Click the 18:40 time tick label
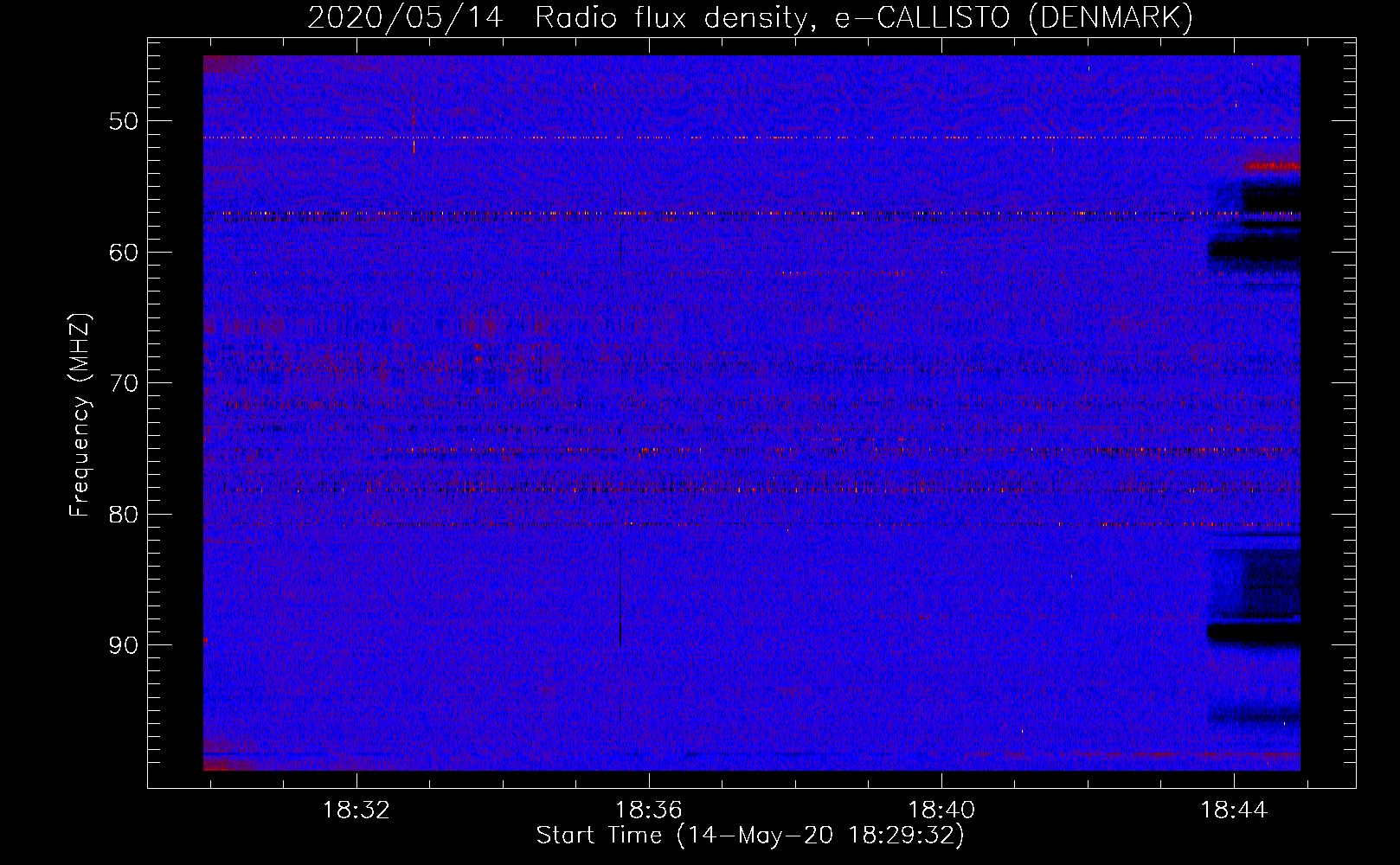 pos(941,811)
